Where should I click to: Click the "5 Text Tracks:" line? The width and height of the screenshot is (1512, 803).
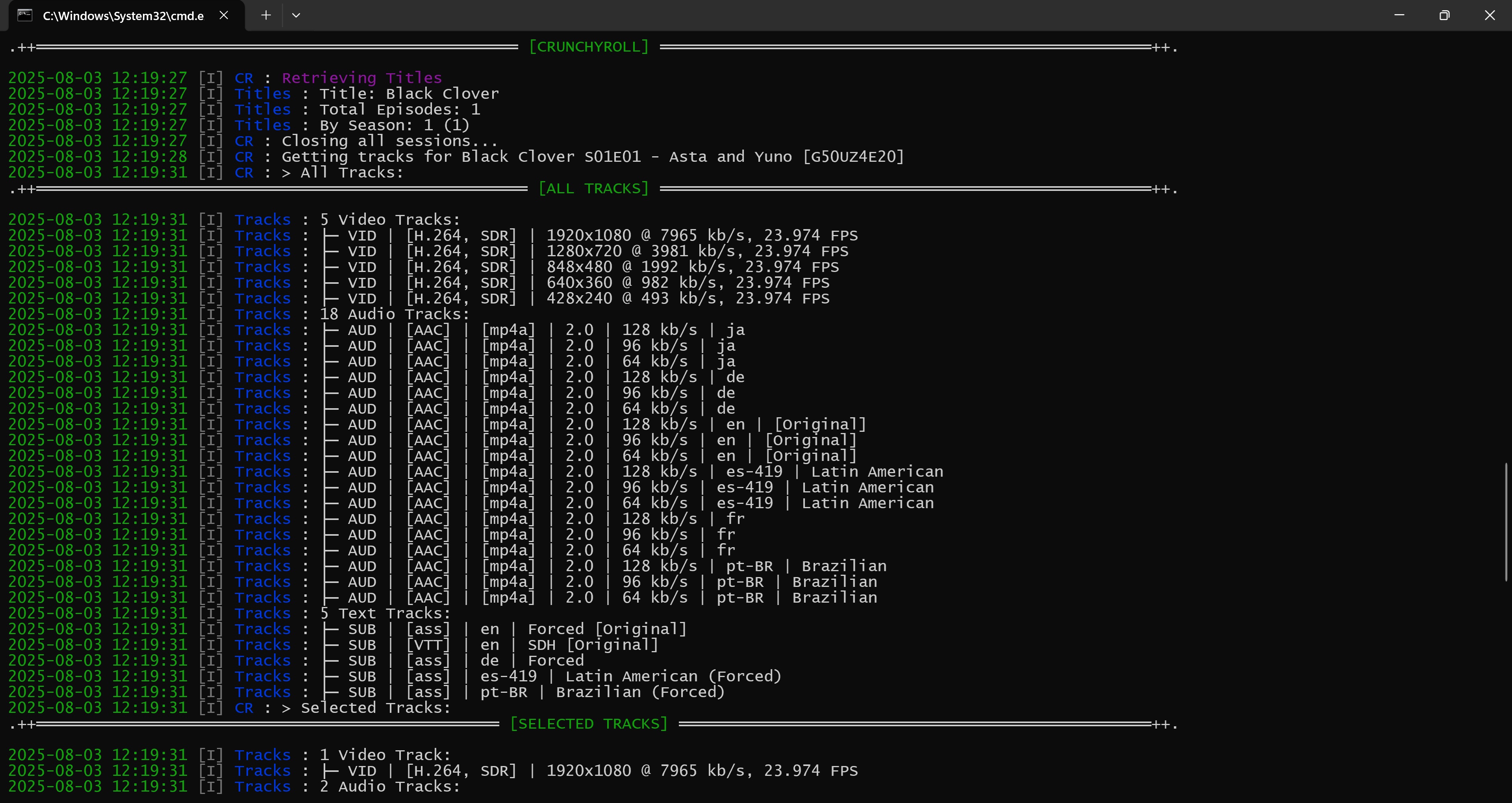click(385, 613)
